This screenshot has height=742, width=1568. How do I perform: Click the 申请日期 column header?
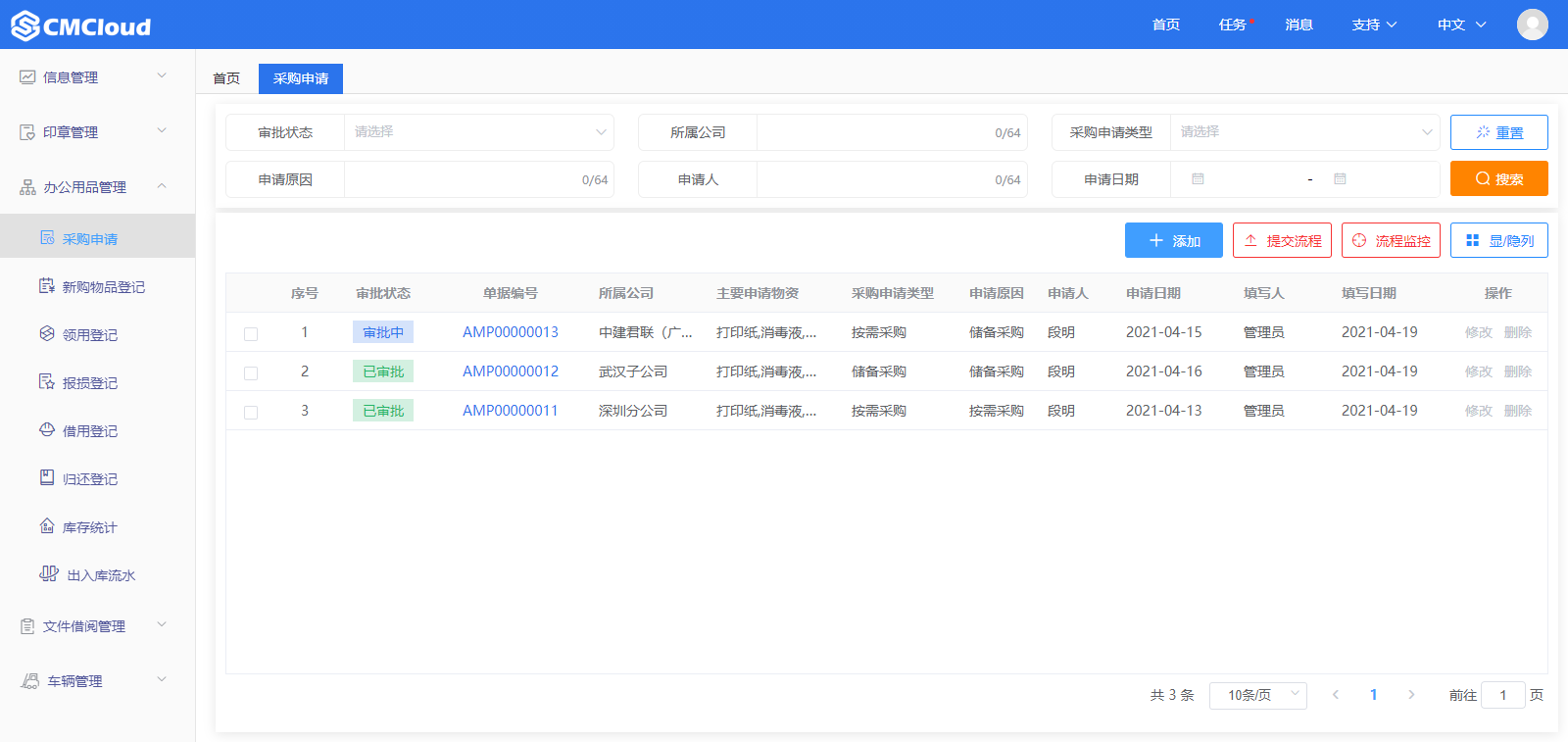click(1153, 293)
